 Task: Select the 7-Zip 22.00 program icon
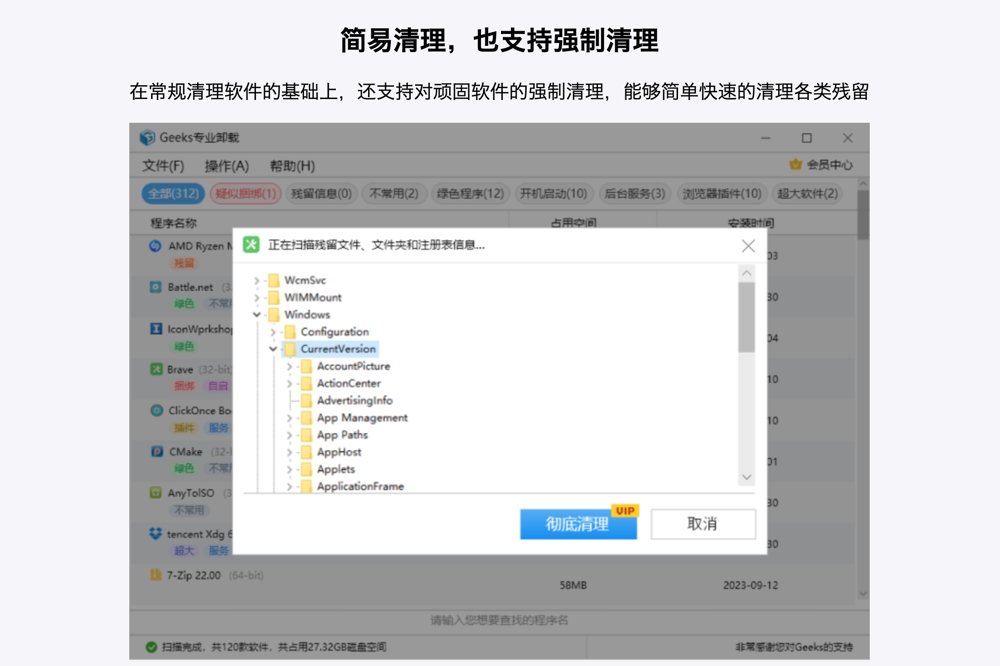click(157, 575)
